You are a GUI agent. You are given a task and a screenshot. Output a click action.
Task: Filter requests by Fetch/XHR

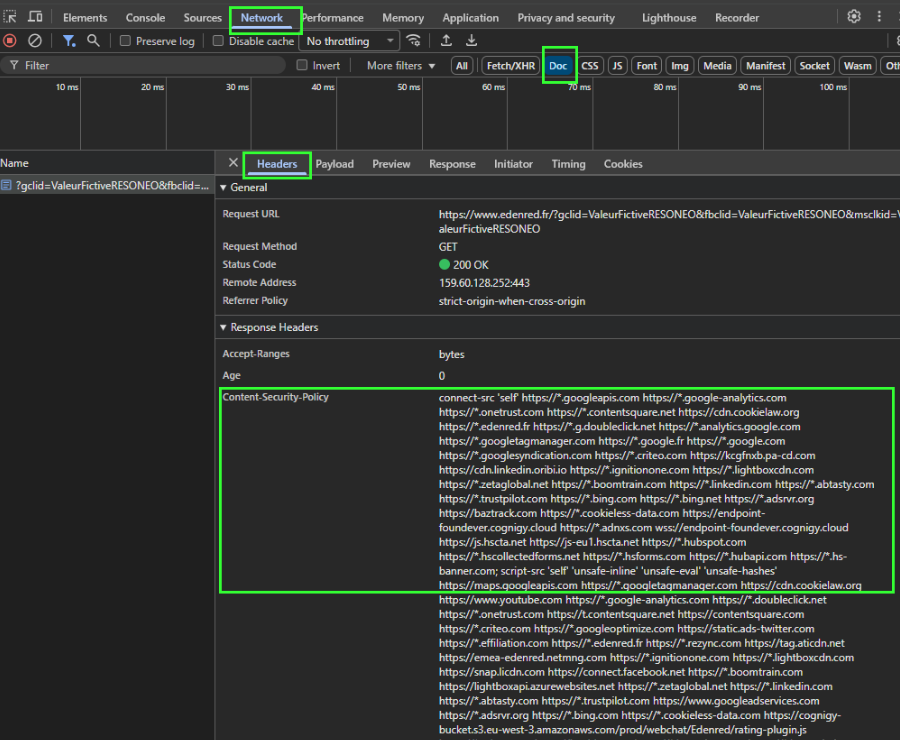(x=511, y=65)
